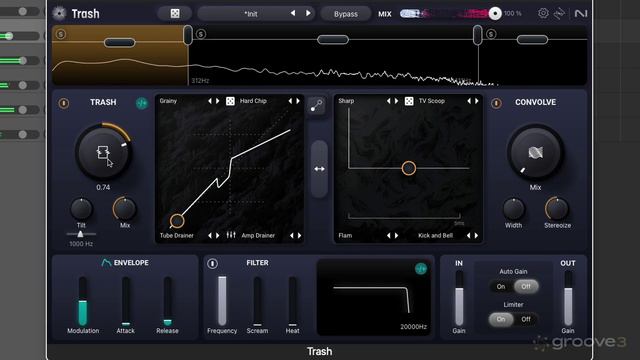Screen dimensions: 640x360
Task: Click the filter Frequency slider
Action: tap(222, 301)
